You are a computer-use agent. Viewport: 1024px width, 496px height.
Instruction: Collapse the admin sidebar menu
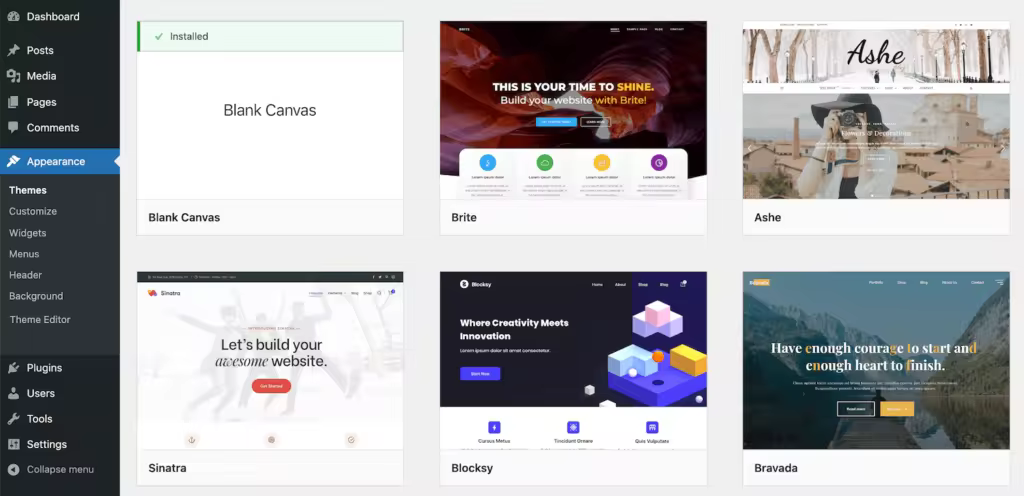click(x=60, y=469)
